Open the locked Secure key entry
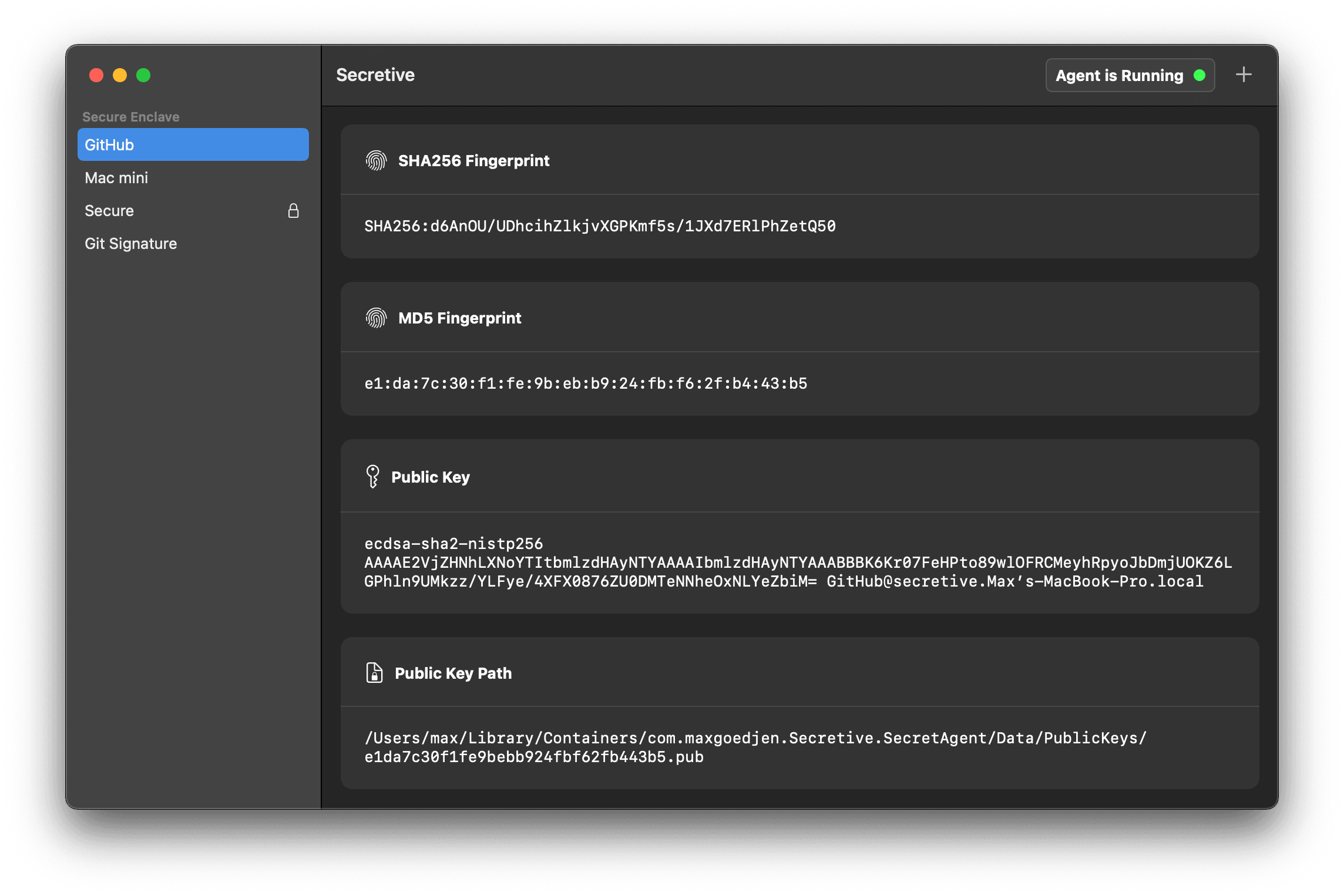The height and width of the screenshot is (896, 1344). pos(109,210)
